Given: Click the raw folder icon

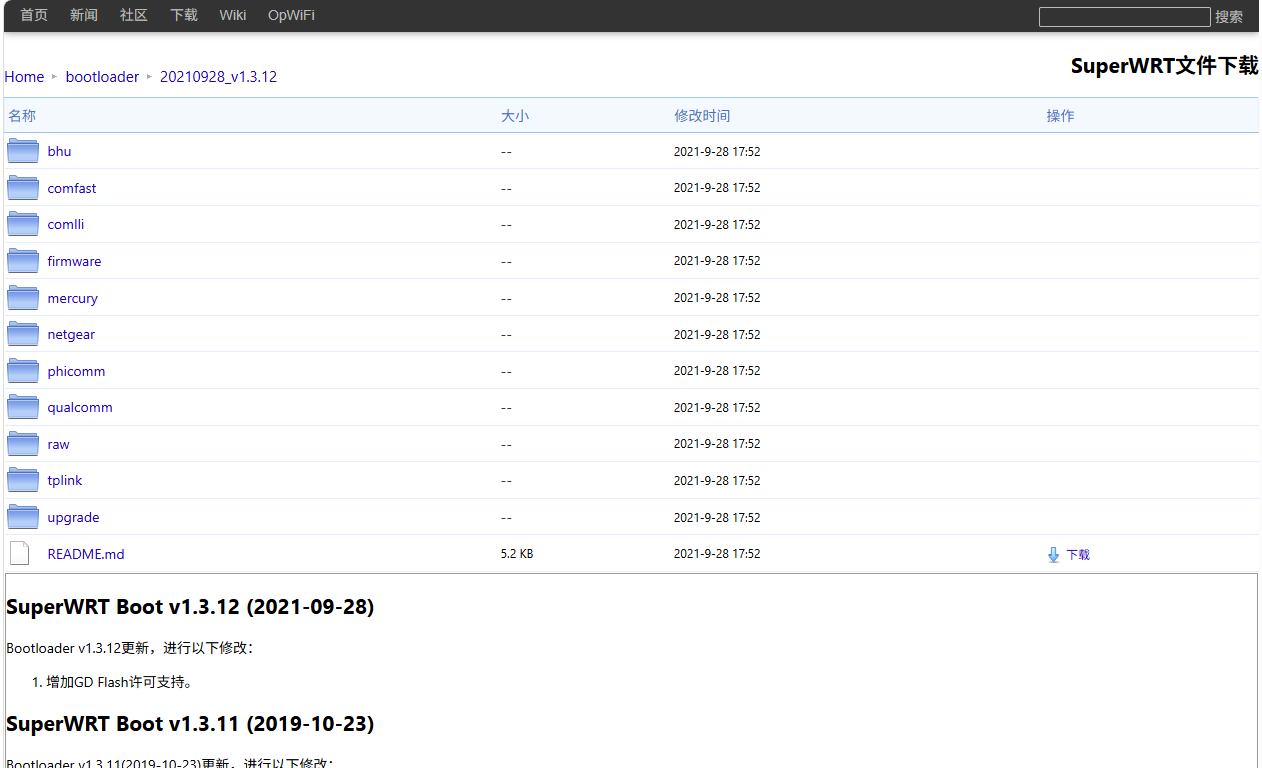Looking at the screenshot, I should click(23, 444).
